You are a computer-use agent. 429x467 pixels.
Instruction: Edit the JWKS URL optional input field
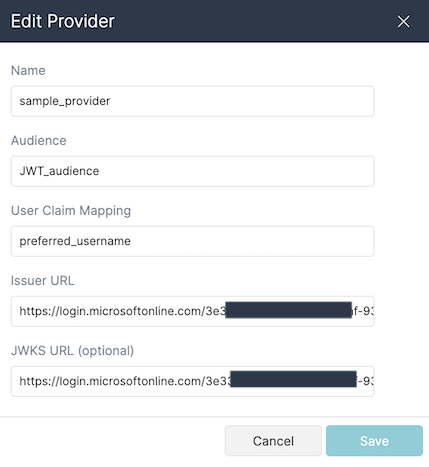pyautogui.click(x=193, y=381)
